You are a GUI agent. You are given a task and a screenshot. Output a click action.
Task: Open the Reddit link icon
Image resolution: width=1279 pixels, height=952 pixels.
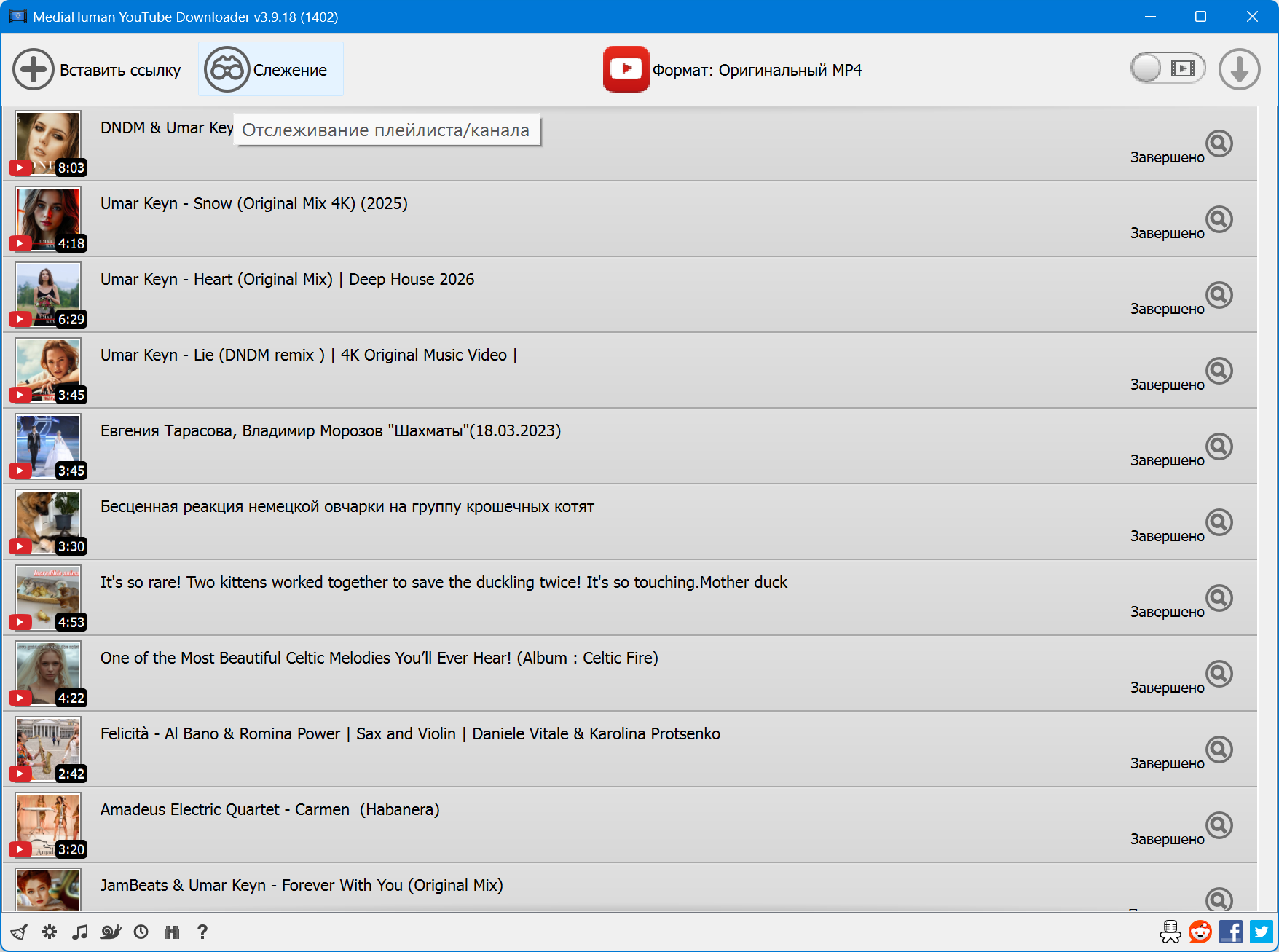(1200, 932)
